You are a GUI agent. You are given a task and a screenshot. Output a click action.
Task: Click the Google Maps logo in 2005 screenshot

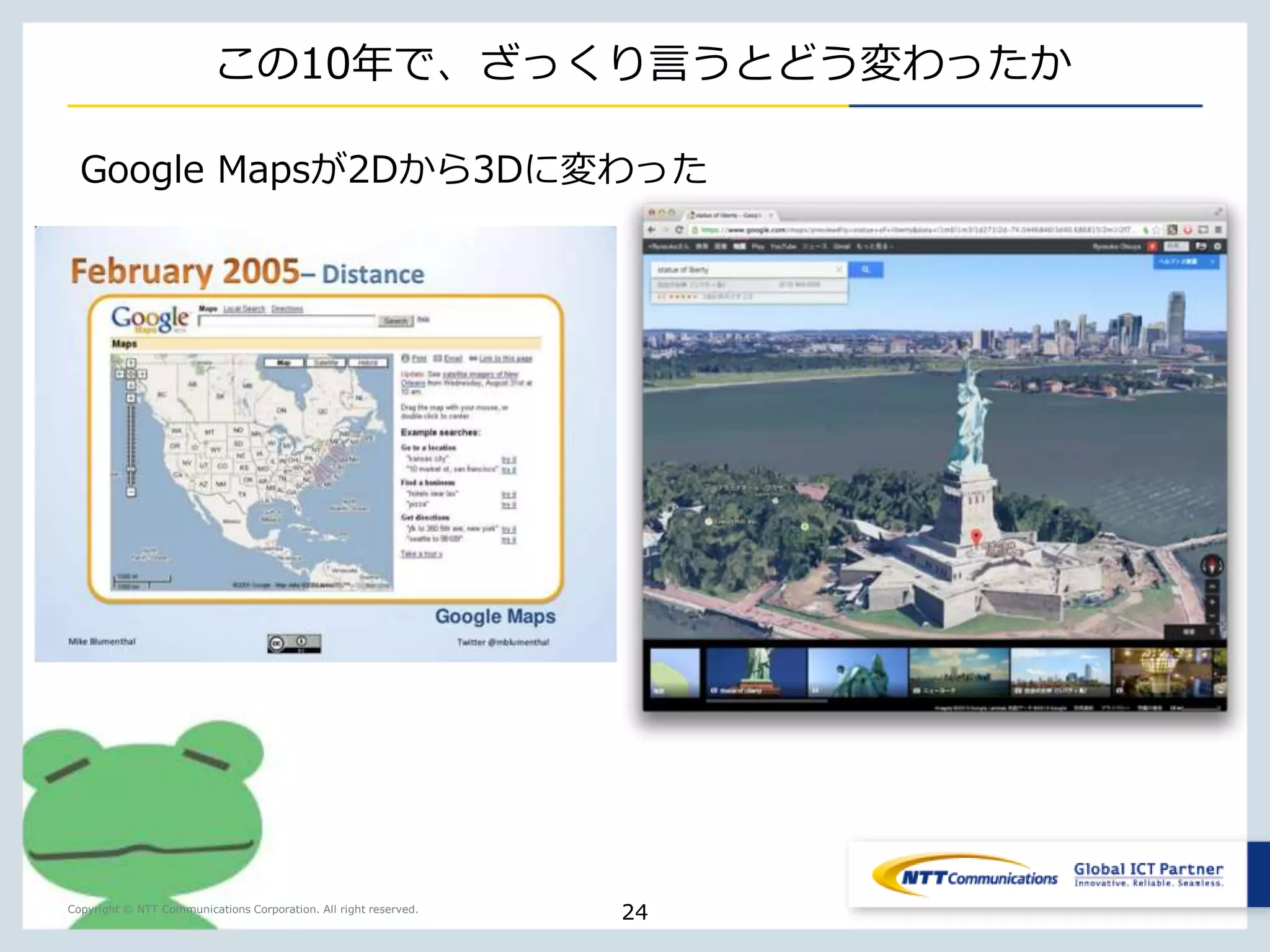pos(150,319)
